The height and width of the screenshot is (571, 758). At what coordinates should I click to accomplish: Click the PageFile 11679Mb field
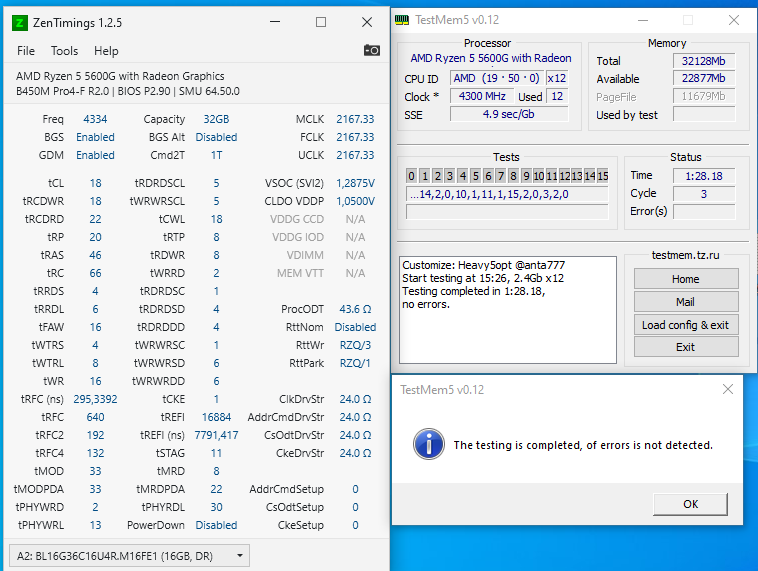(703, 96)
